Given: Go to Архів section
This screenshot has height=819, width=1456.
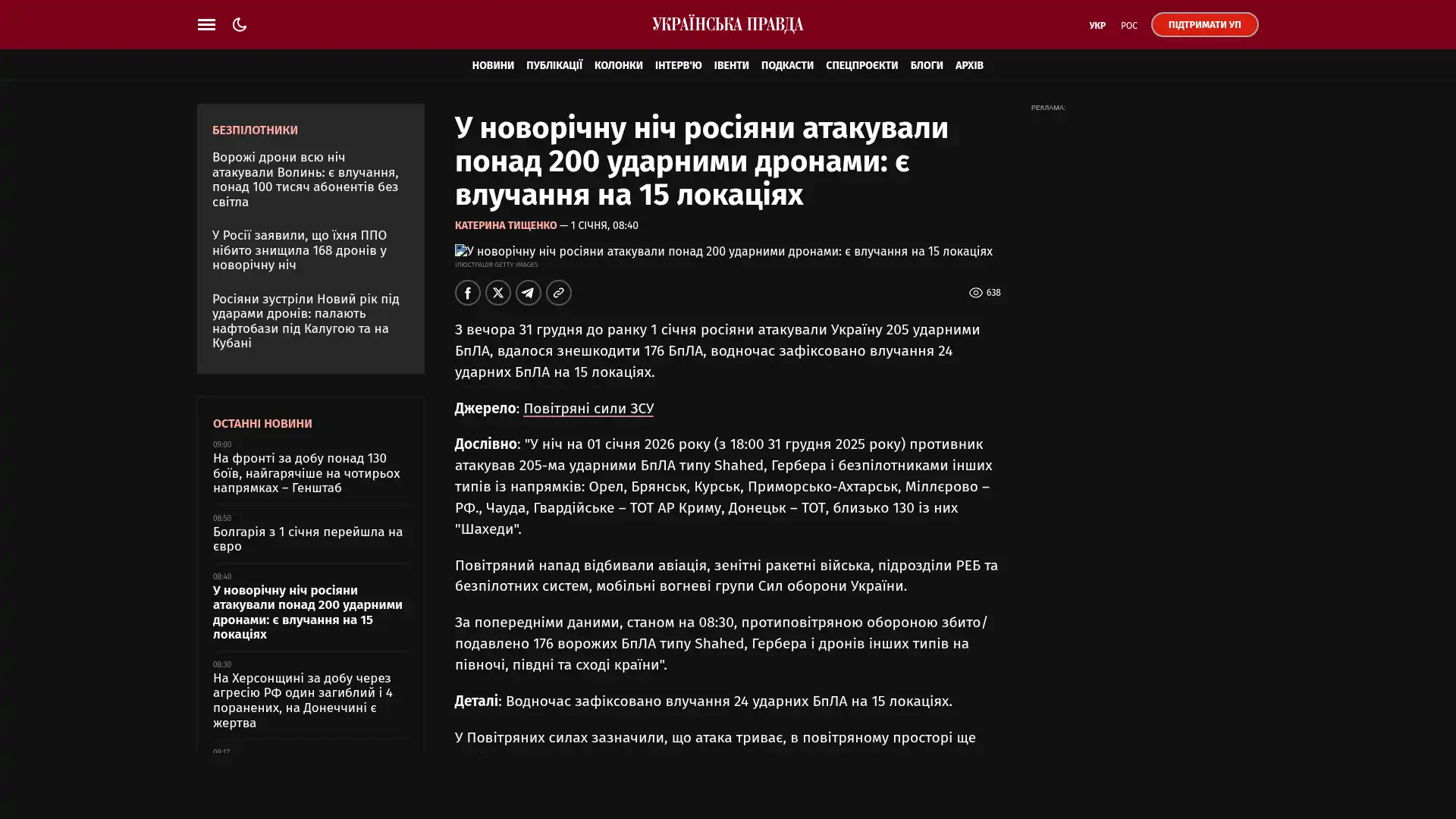Looking at the screenshot, I should pos(968,65).
